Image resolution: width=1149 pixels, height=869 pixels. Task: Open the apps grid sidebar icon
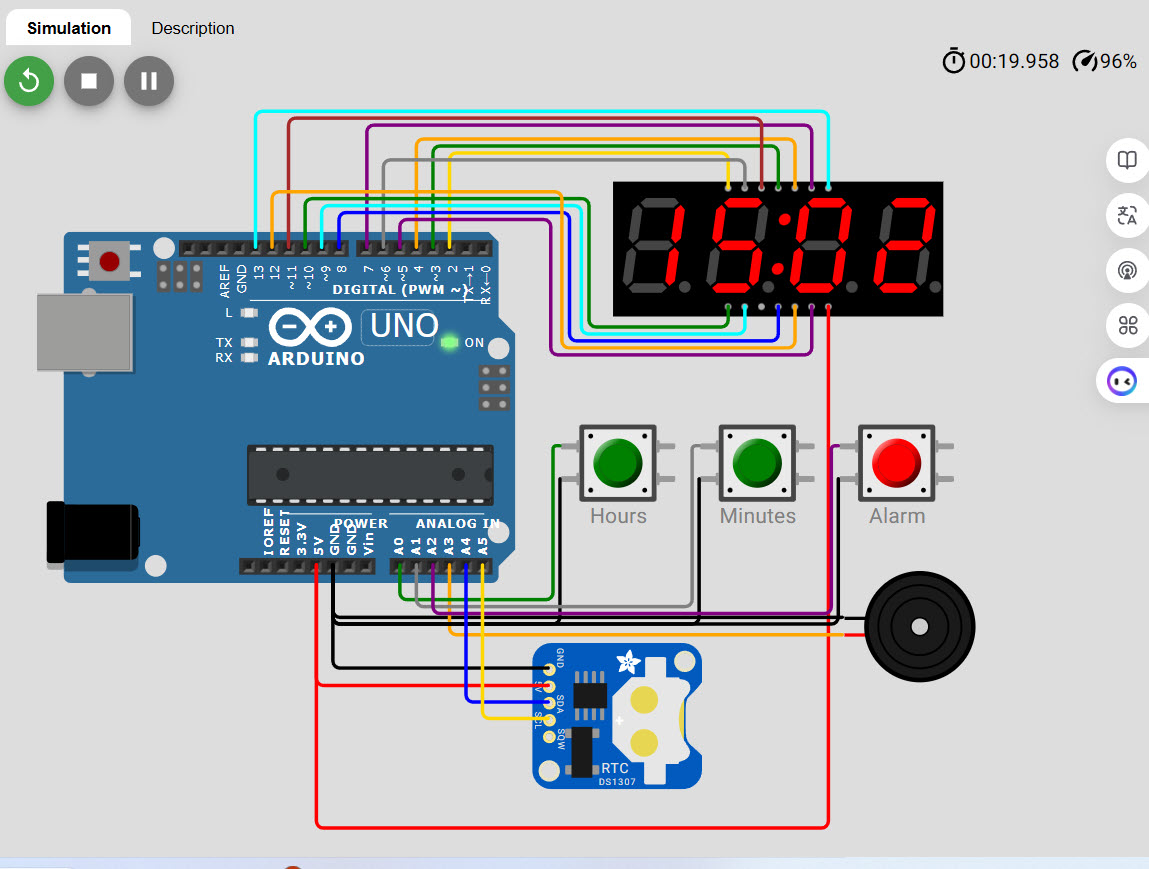pyautogui.click(x=1127, y=325)
